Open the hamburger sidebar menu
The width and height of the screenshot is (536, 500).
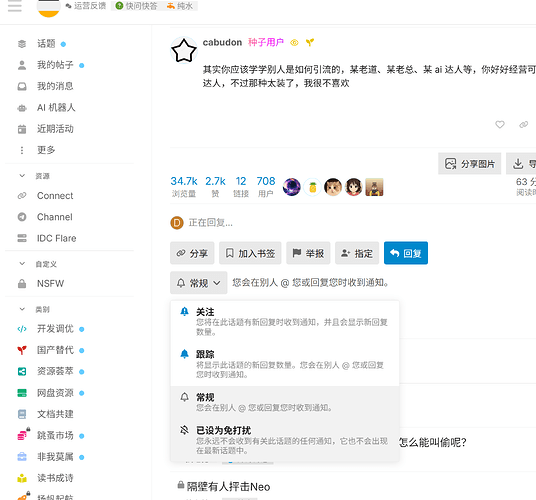(x=15, y=6)
